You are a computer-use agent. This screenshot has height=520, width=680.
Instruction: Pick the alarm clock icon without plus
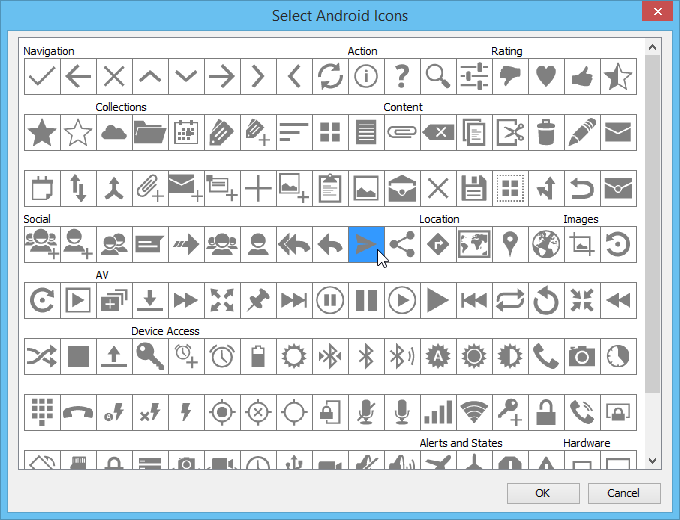coord(222,356)
